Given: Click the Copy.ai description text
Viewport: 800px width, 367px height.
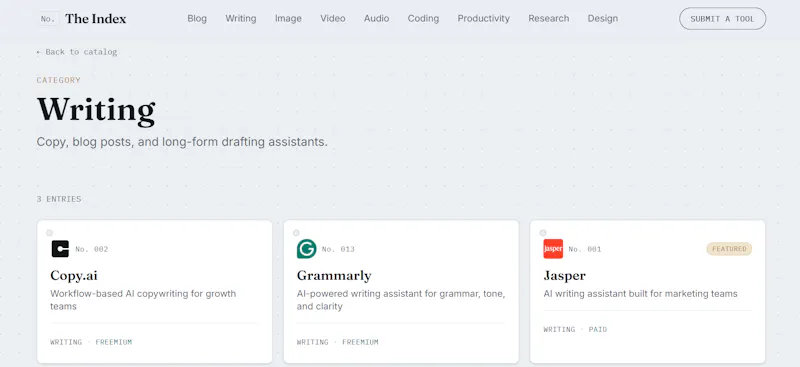Looking at the screenshot, I should (143, 300).
